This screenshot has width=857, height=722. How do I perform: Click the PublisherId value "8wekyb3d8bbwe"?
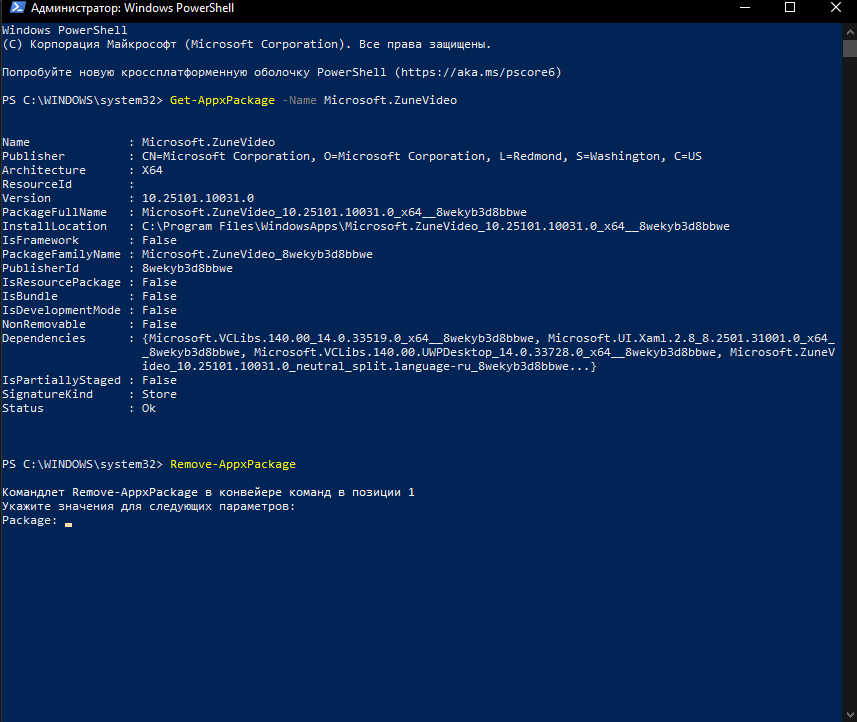187,268
